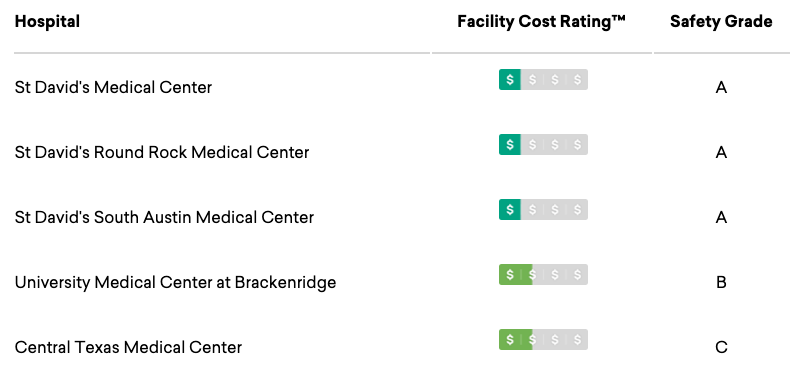Click last gray dollar sign in Central Texas rating
The height and width of the screenshot is (378, 803).
[578, 340]
